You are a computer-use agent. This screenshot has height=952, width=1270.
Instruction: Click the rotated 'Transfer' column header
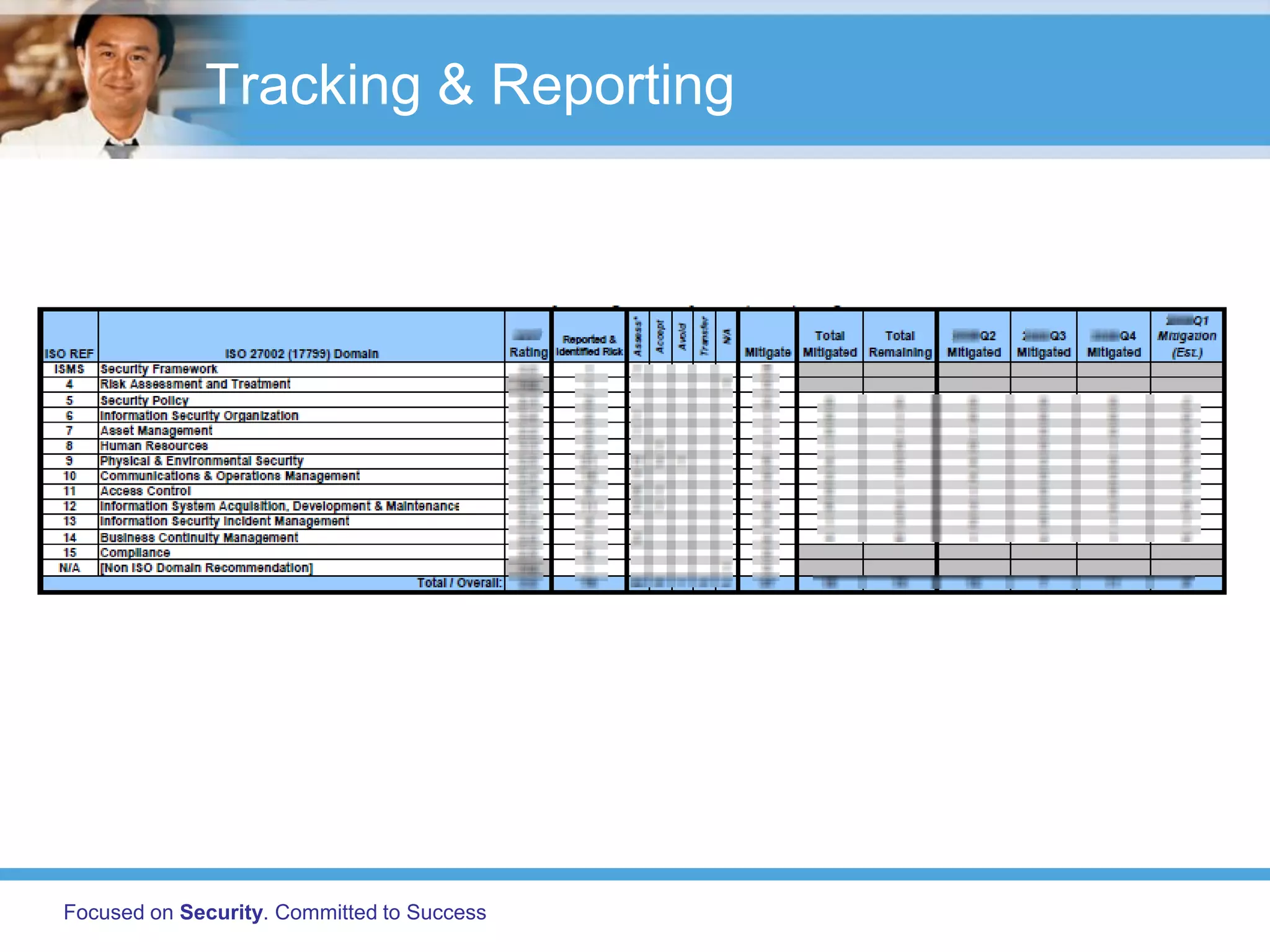point(704,337)
